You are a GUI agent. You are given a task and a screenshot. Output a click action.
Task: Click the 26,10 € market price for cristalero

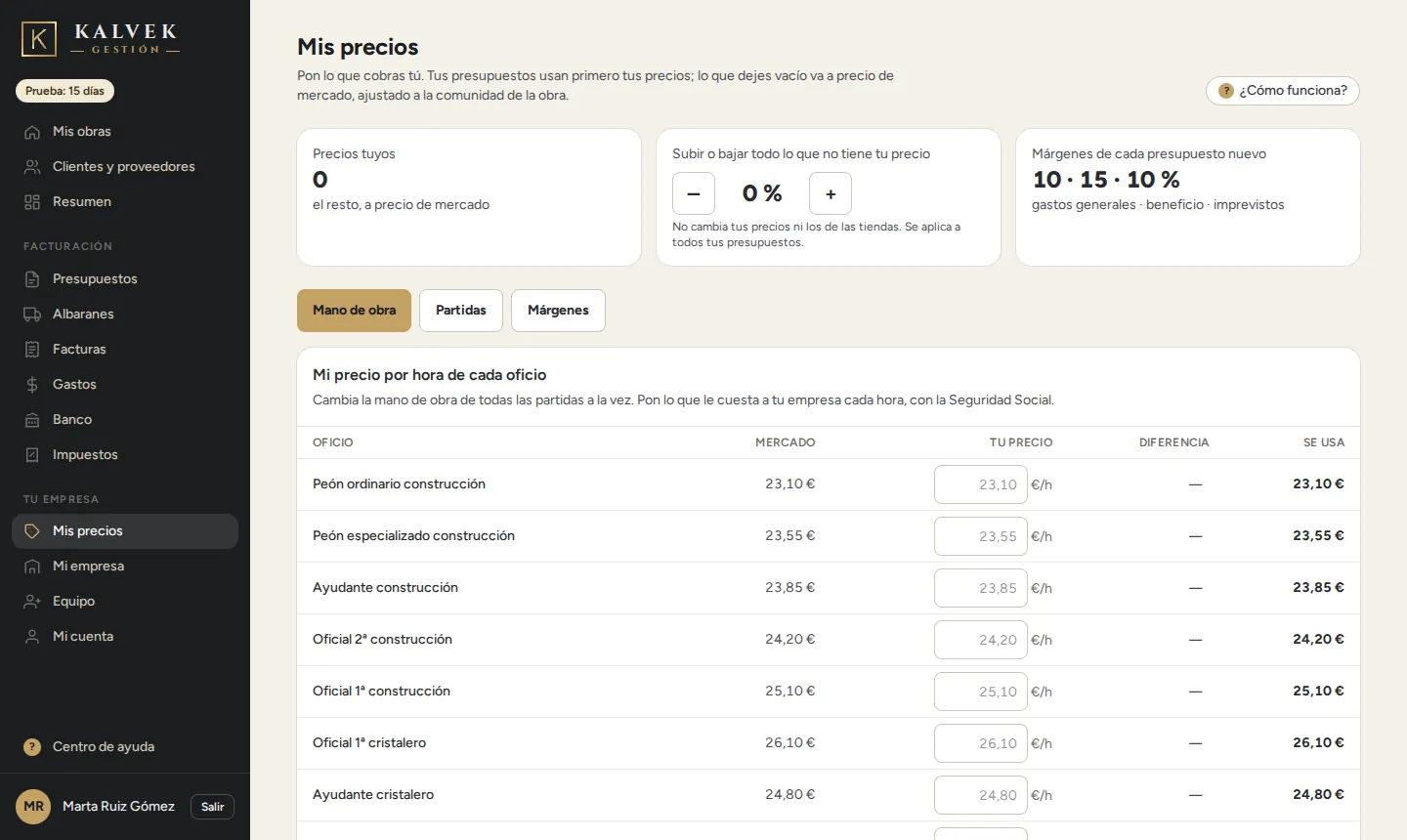coord(789,743)
